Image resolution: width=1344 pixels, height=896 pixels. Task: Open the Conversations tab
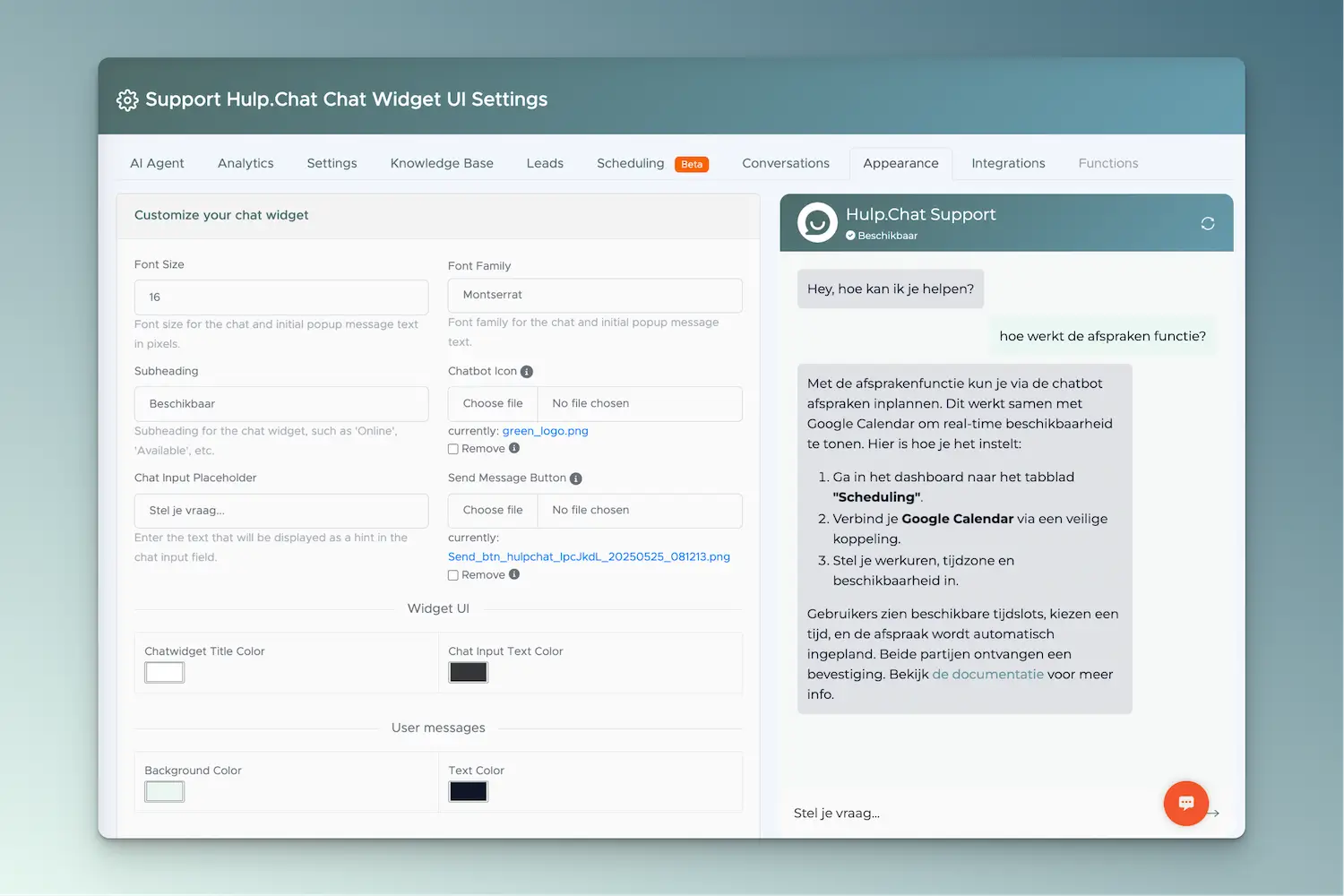coord(786,163)
